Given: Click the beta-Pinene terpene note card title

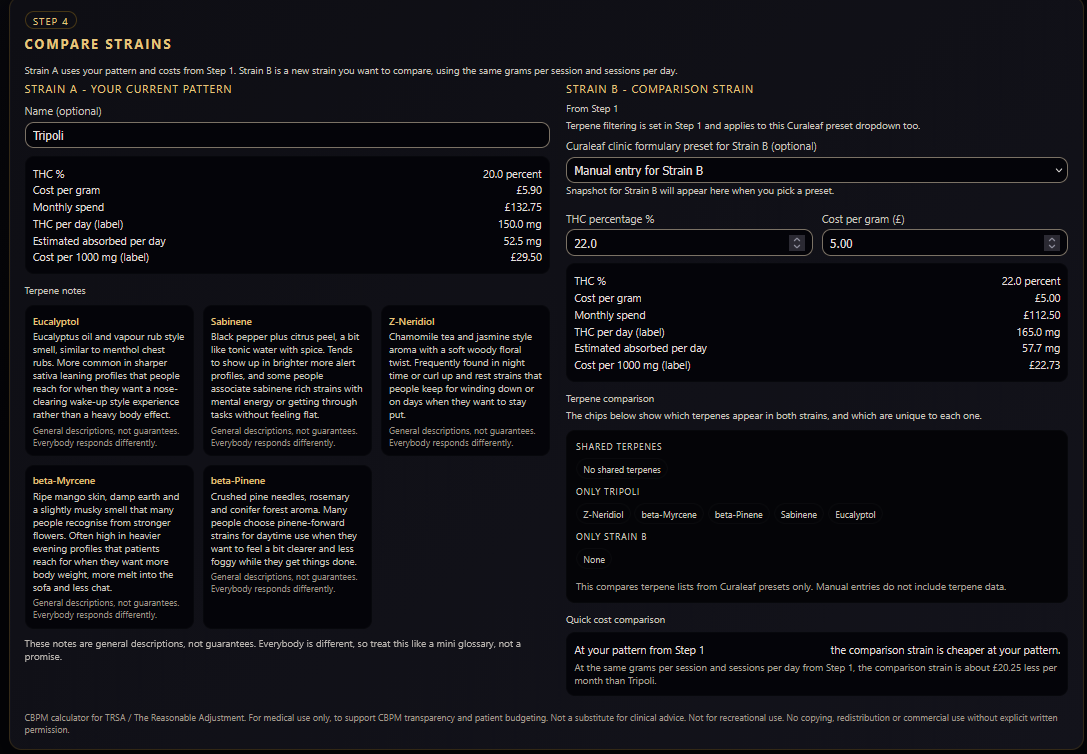Looking at the screenshot, I should coord(238,480).
